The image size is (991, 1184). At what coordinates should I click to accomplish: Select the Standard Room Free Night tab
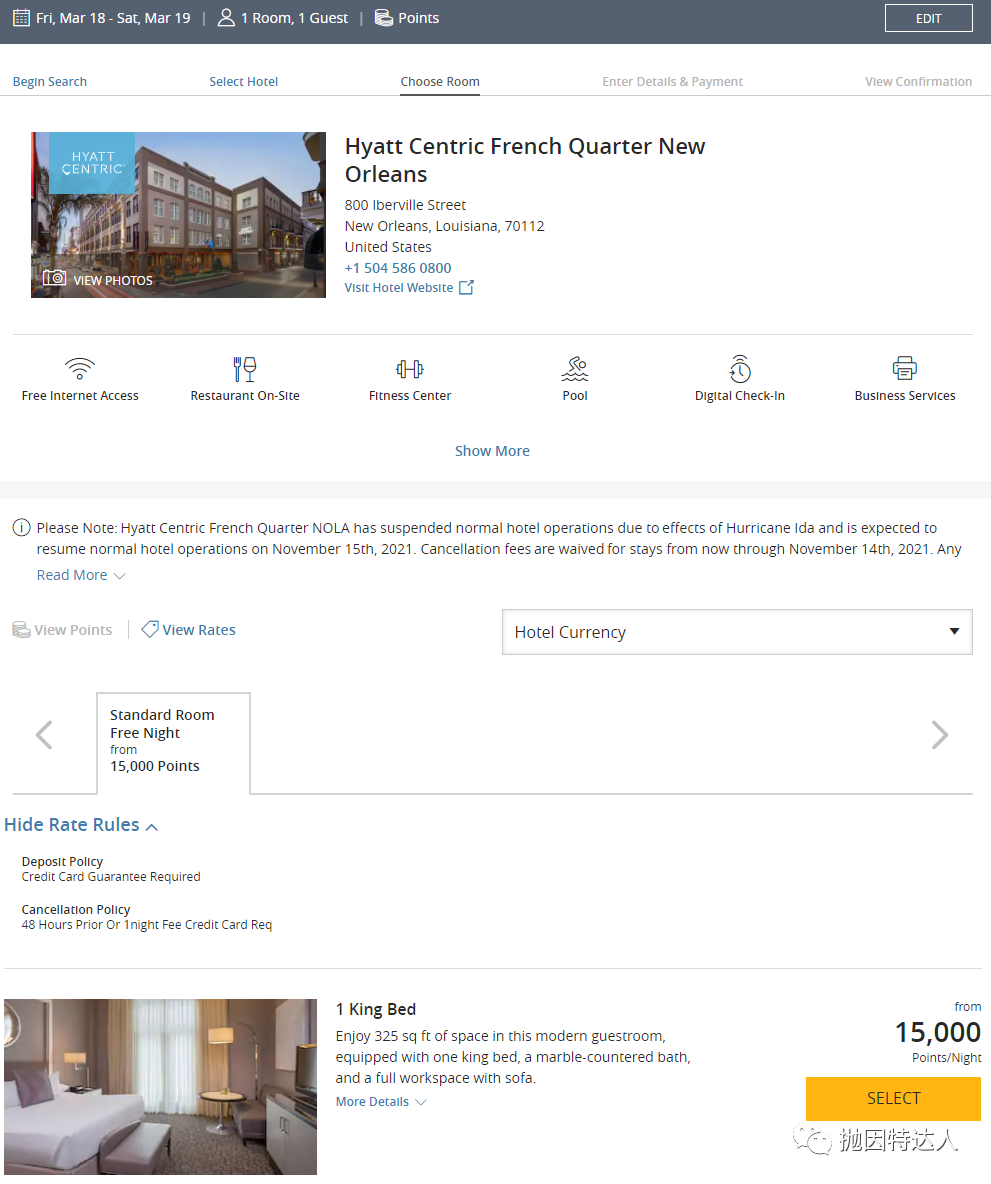tap(173, 741)
